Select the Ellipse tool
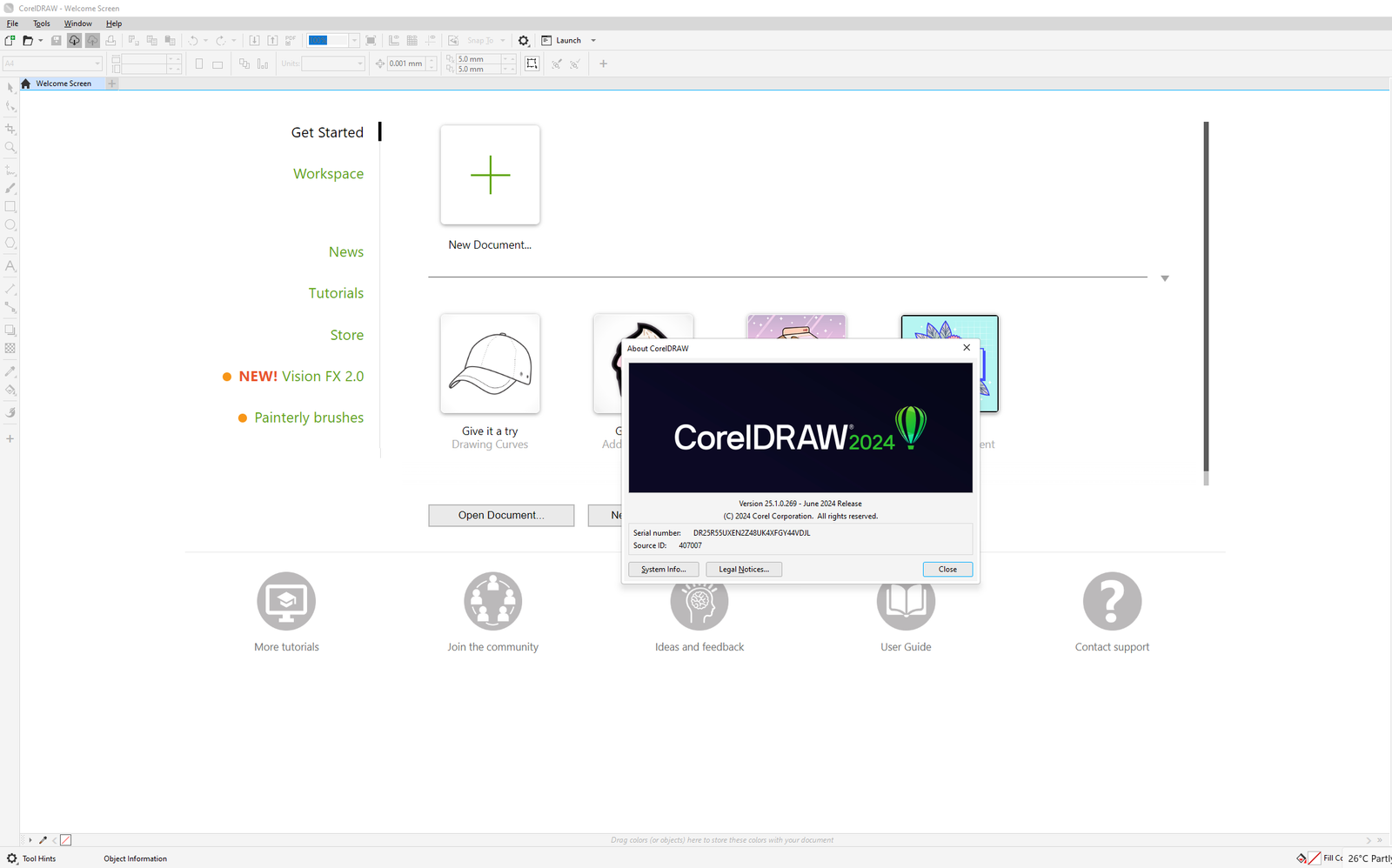This screenshot has height=868, width=1392. point(10,225)
